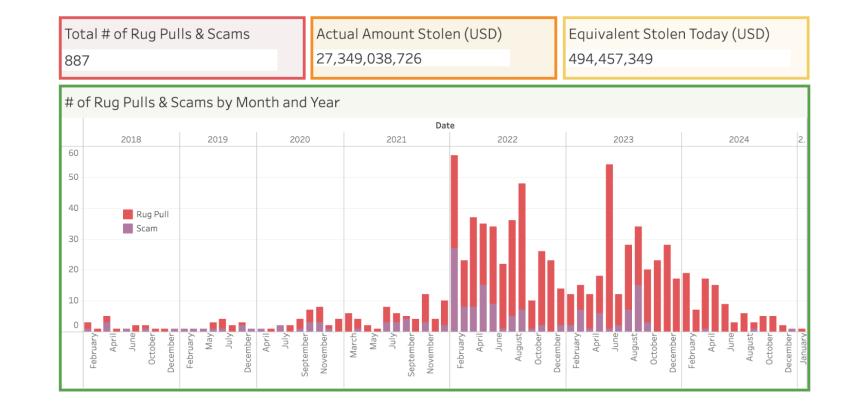Image resolution: width=860 pixels, height=393 pixels.
Task: Select the 2021 year column header
Action: [x=397, y=140]
